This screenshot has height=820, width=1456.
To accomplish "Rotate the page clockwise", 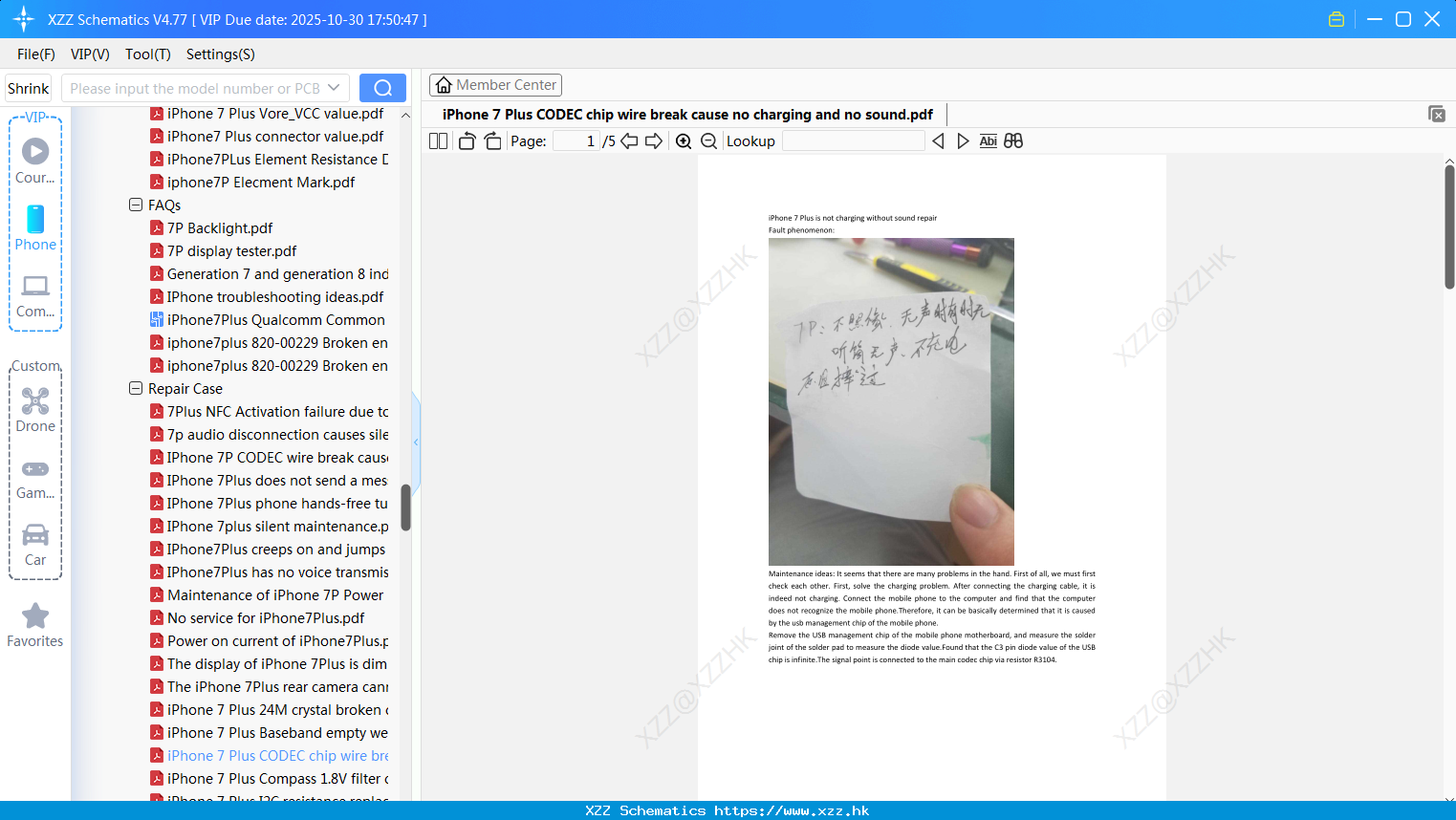I will coord(492,141).
